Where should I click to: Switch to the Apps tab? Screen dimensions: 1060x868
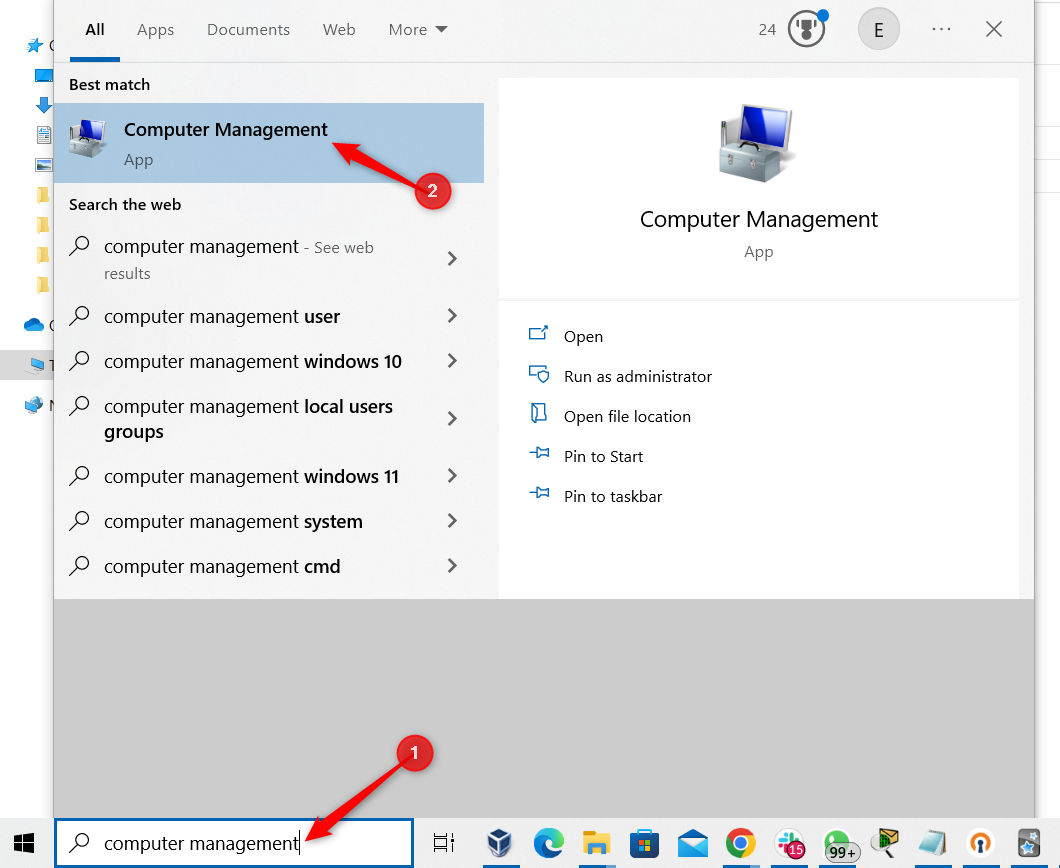[x=155, y=29]
